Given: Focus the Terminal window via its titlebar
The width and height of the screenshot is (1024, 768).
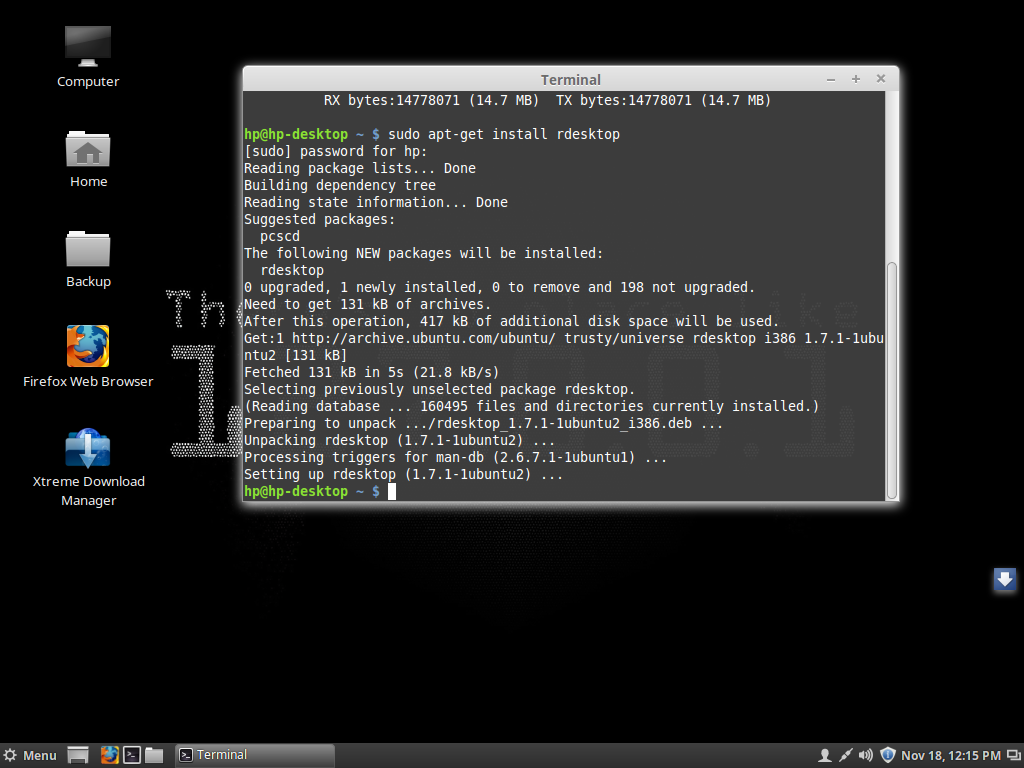Looking at the screenshot, I should tap(570, 79).
